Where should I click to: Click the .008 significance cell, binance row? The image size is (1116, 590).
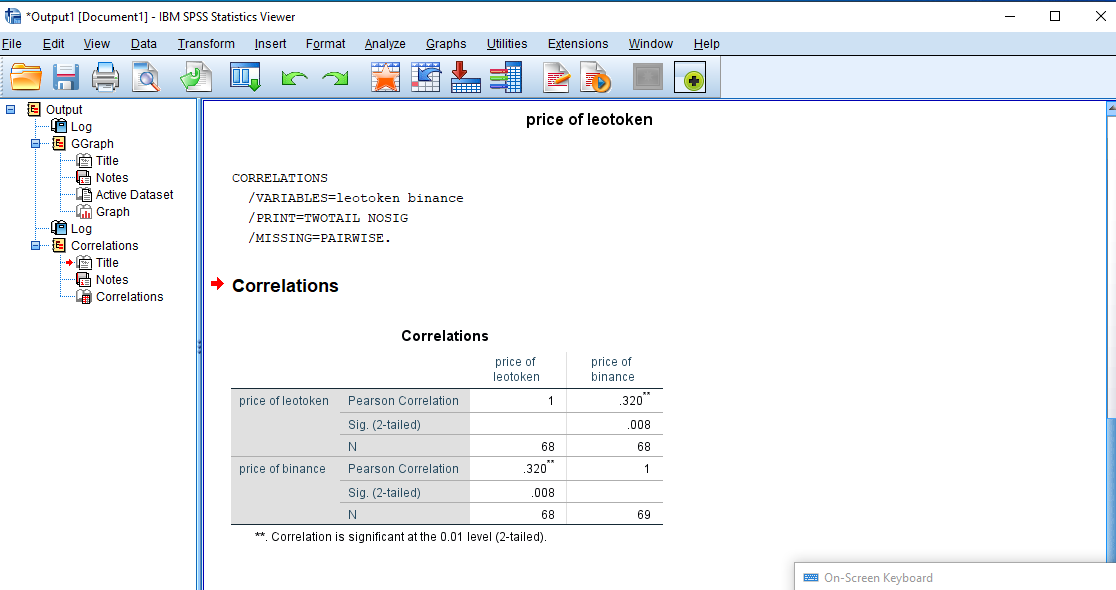(x=542, y=492)
